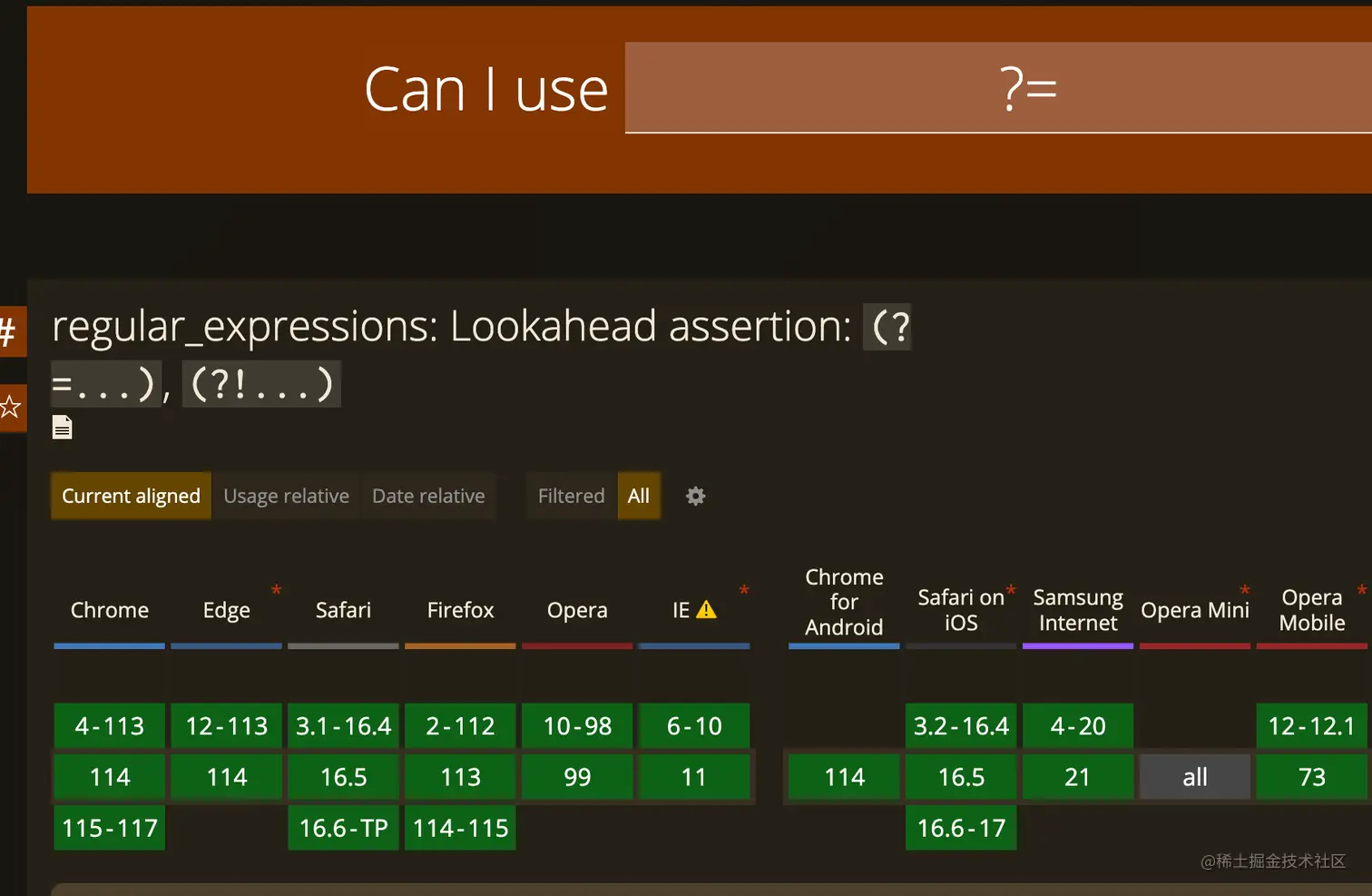Star this feature with the star icon
This screenshot has height=896, width=1372.
[11, 407]
